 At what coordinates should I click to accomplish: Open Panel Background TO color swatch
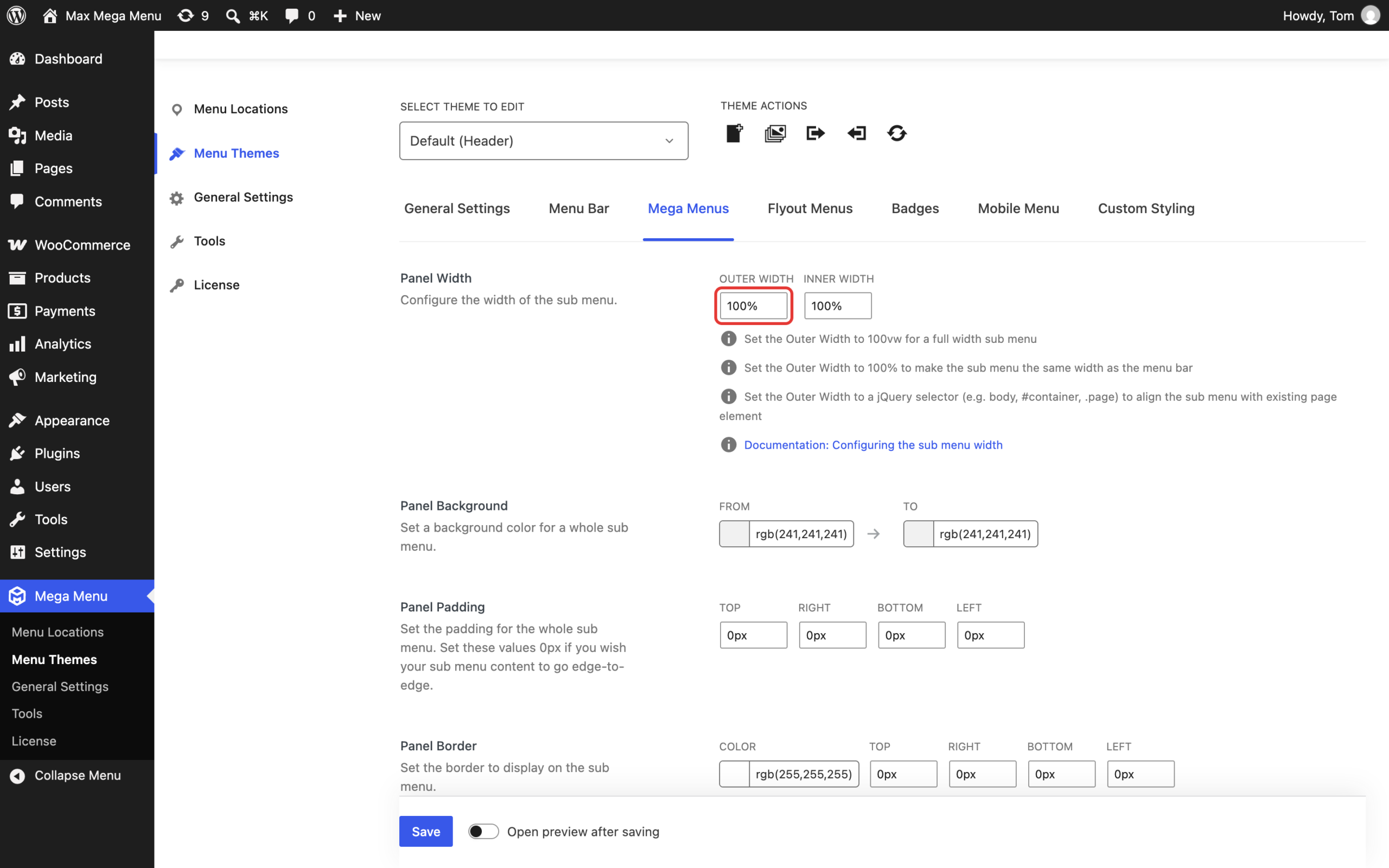919,534
